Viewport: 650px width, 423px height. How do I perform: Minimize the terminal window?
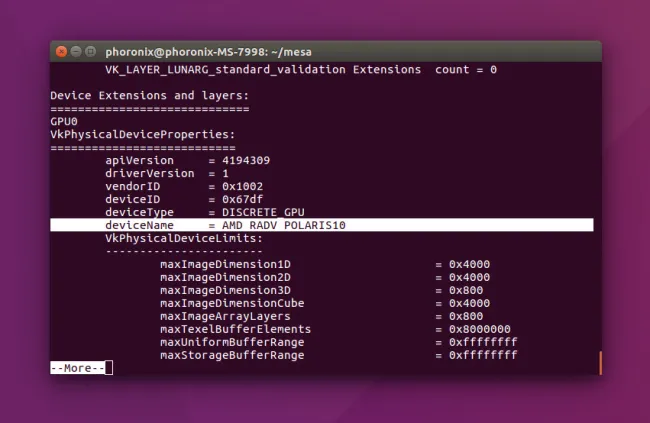(x=76, y=51)
